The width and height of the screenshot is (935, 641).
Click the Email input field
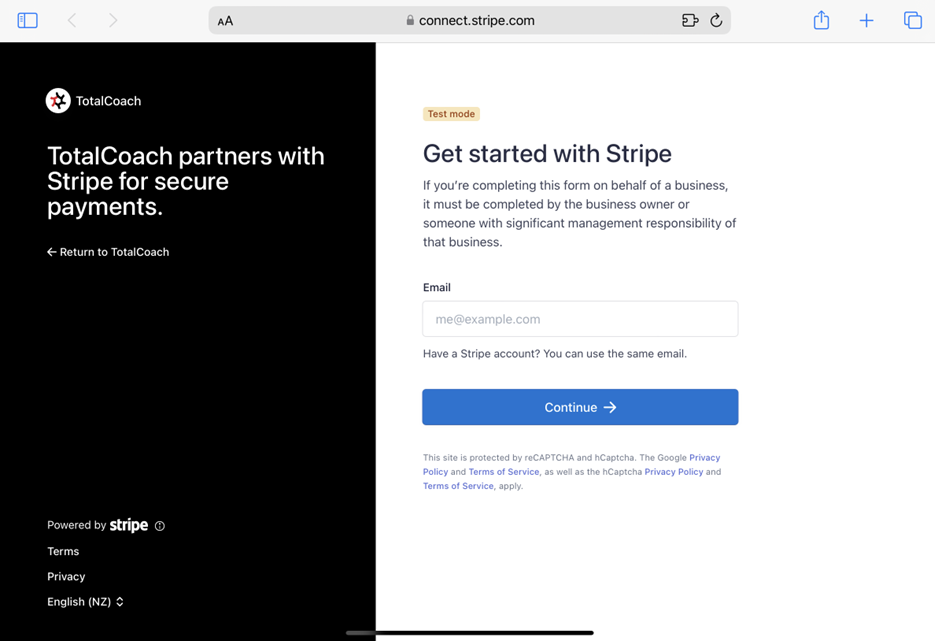pyautogui.click(x=580, y=319)
